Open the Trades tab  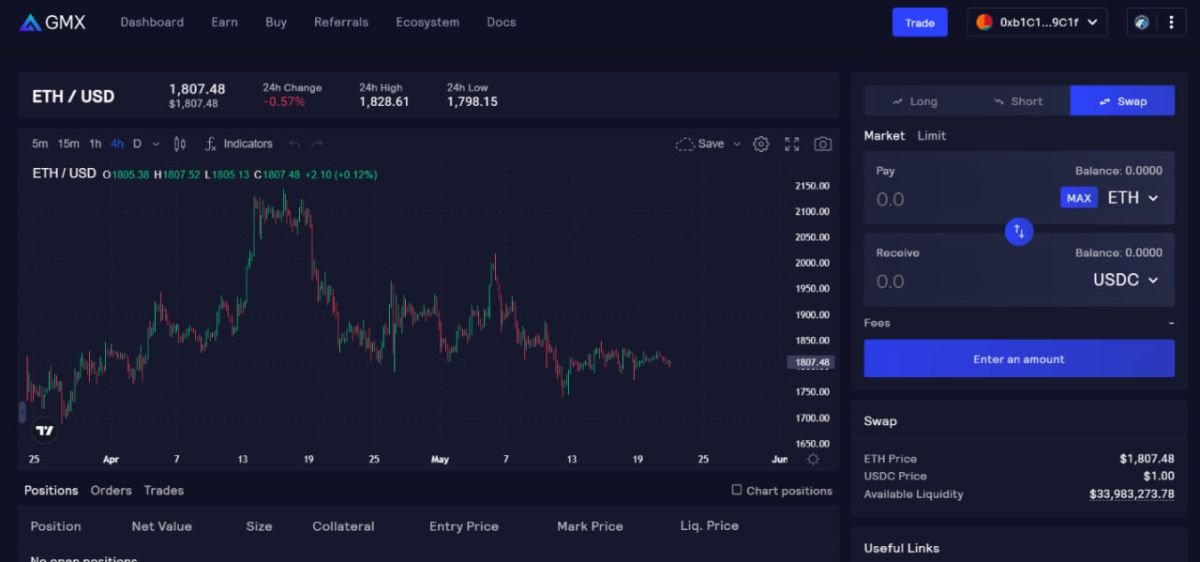click(x=163, y=490)
